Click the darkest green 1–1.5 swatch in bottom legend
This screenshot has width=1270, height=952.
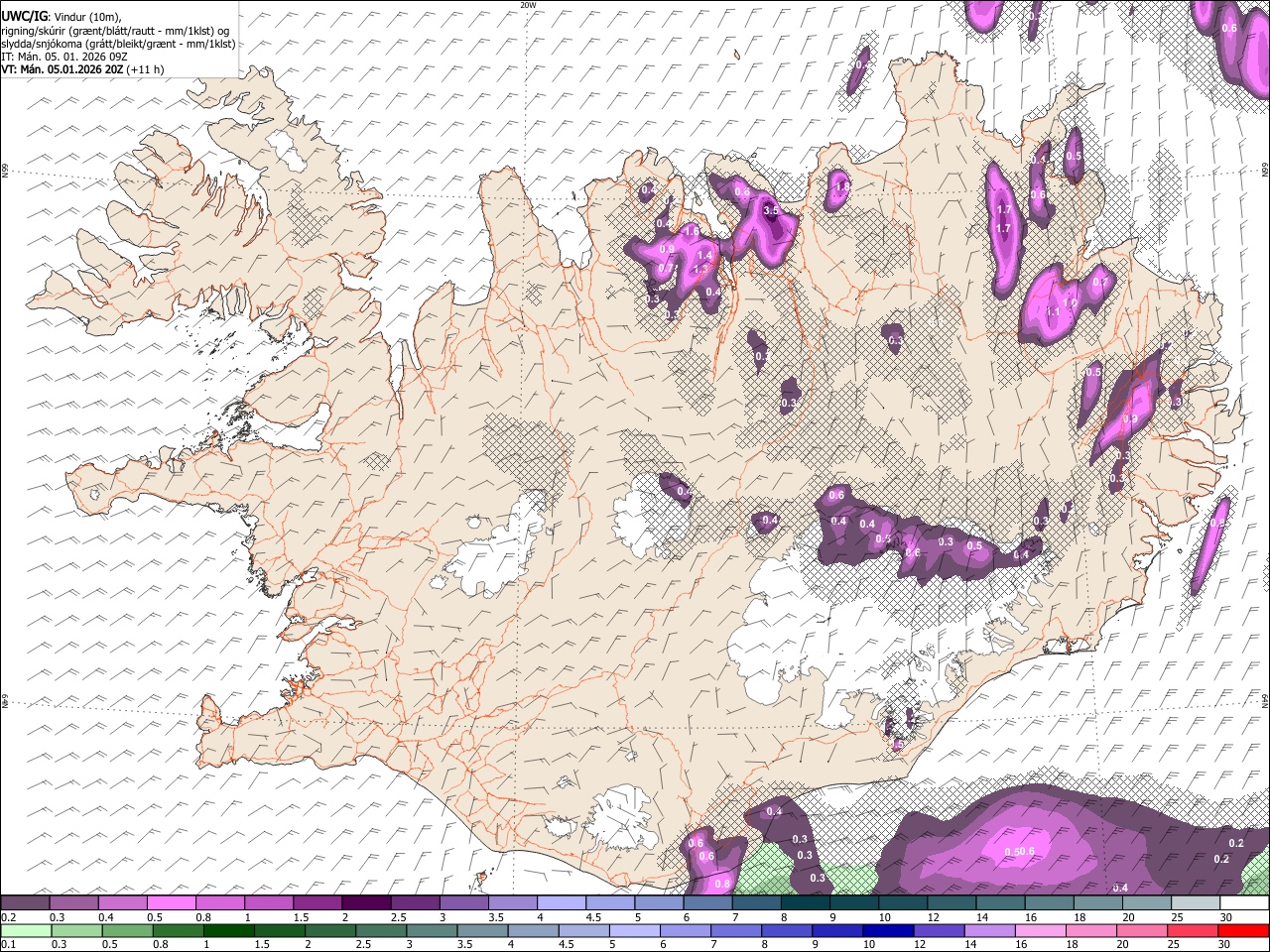click(230, 930)
